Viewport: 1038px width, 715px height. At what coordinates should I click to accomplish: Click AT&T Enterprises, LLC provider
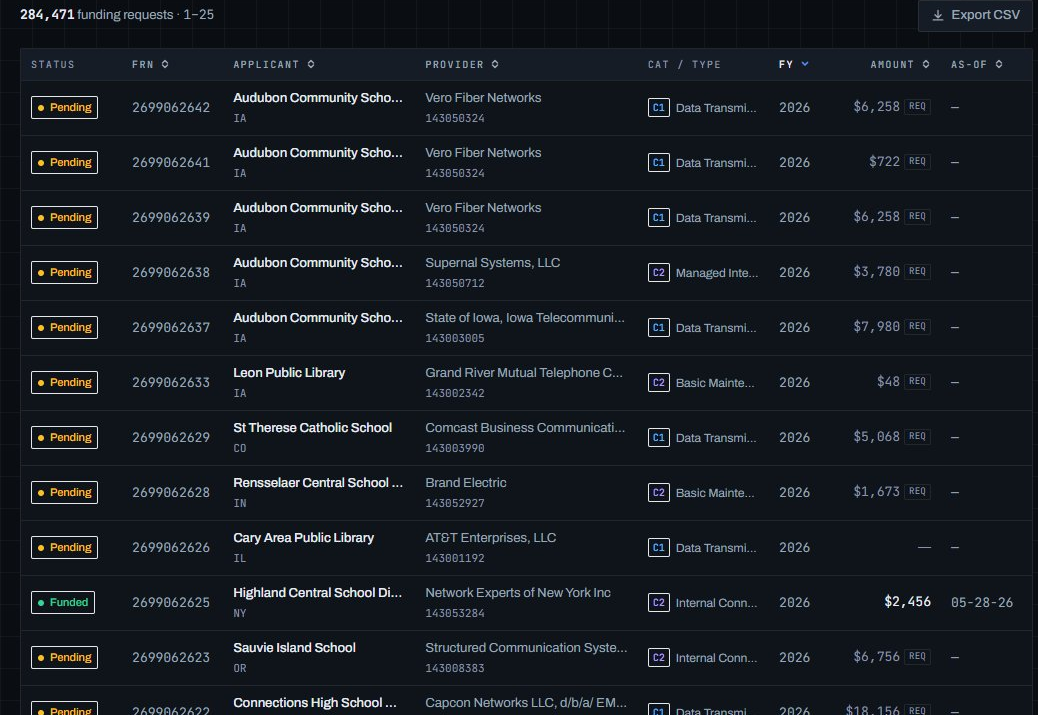tap(491, 538)
